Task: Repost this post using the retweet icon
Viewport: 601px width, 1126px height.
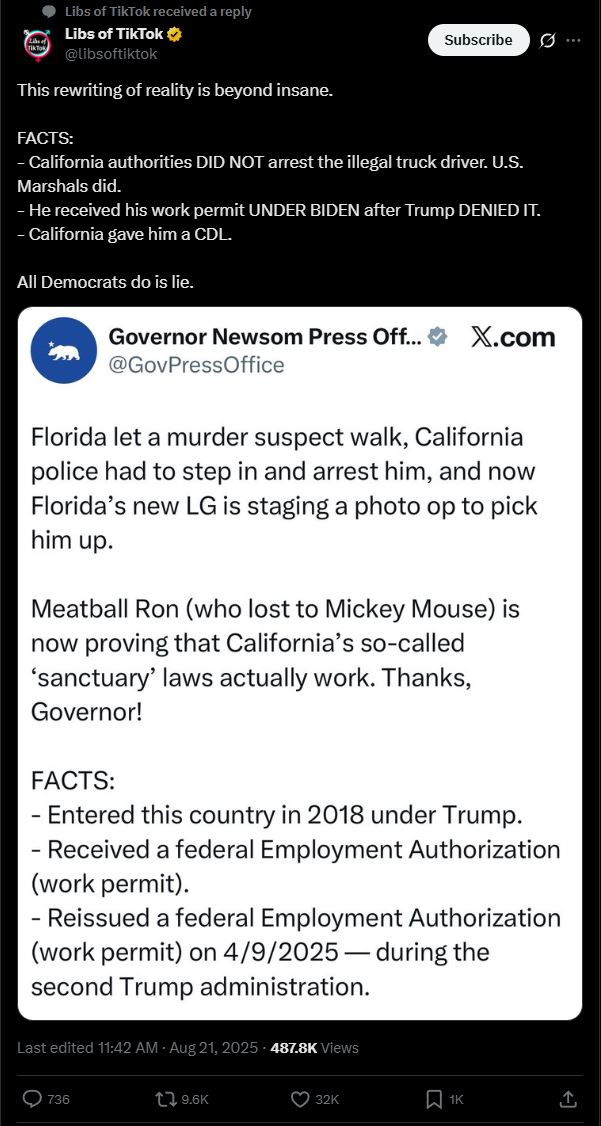Action: pyautogui.click(x=165, y=1099)
